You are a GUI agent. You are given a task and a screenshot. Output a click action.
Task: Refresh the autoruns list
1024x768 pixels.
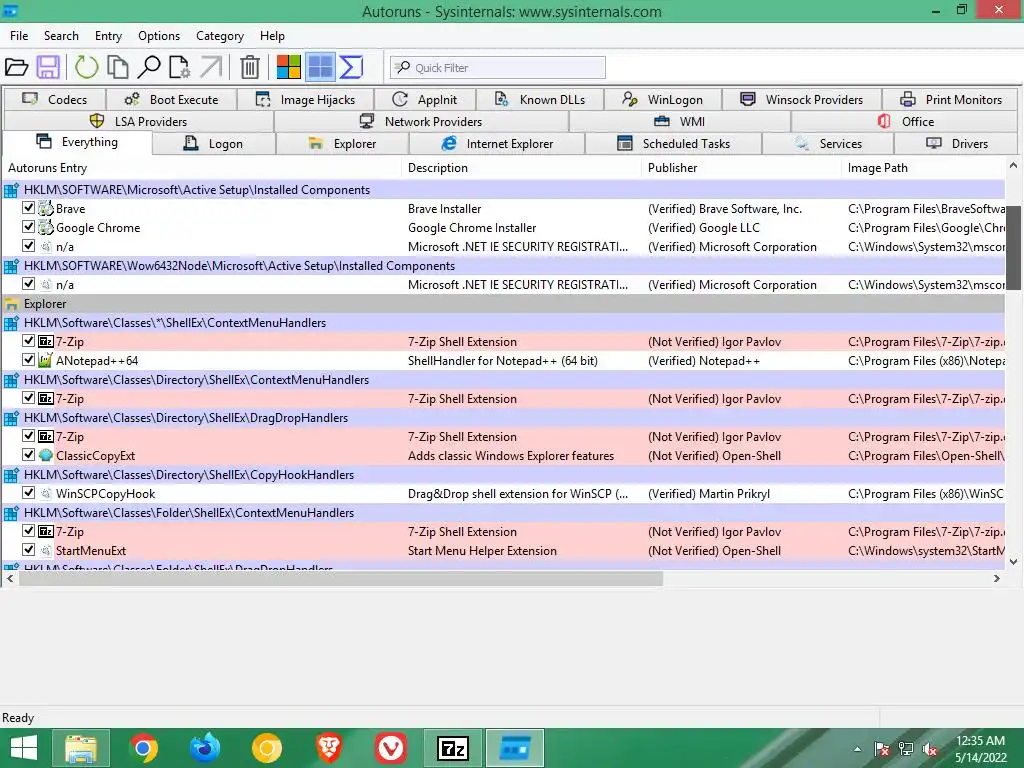click(x=86, y=67)
